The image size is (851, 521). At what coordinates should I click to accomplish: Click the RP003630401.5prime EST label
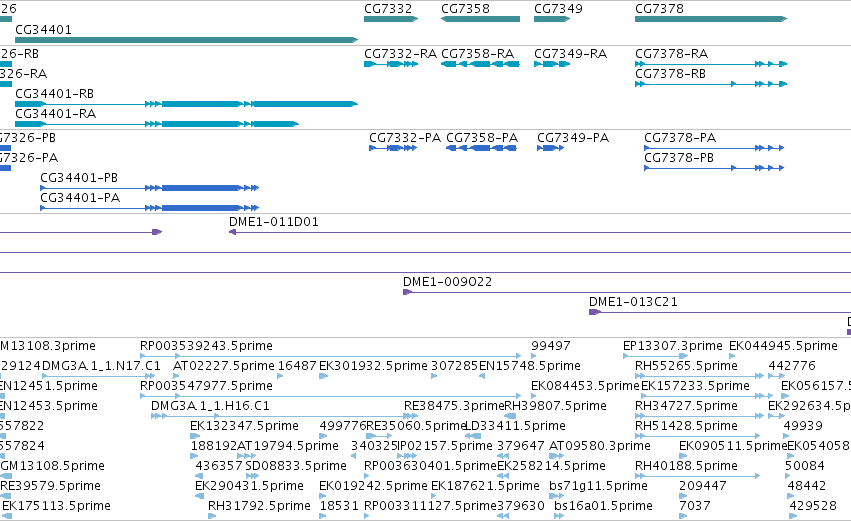point(430,467)
